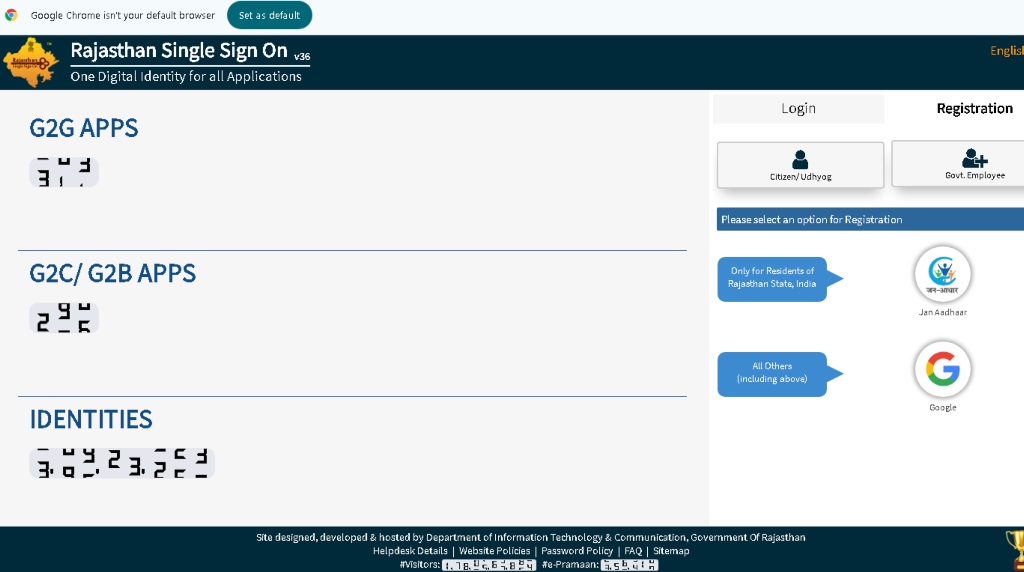The image size is (1024, 572).
Task: Click the Rajasthan SSO logo emblem
Action: tap(31, 62)
